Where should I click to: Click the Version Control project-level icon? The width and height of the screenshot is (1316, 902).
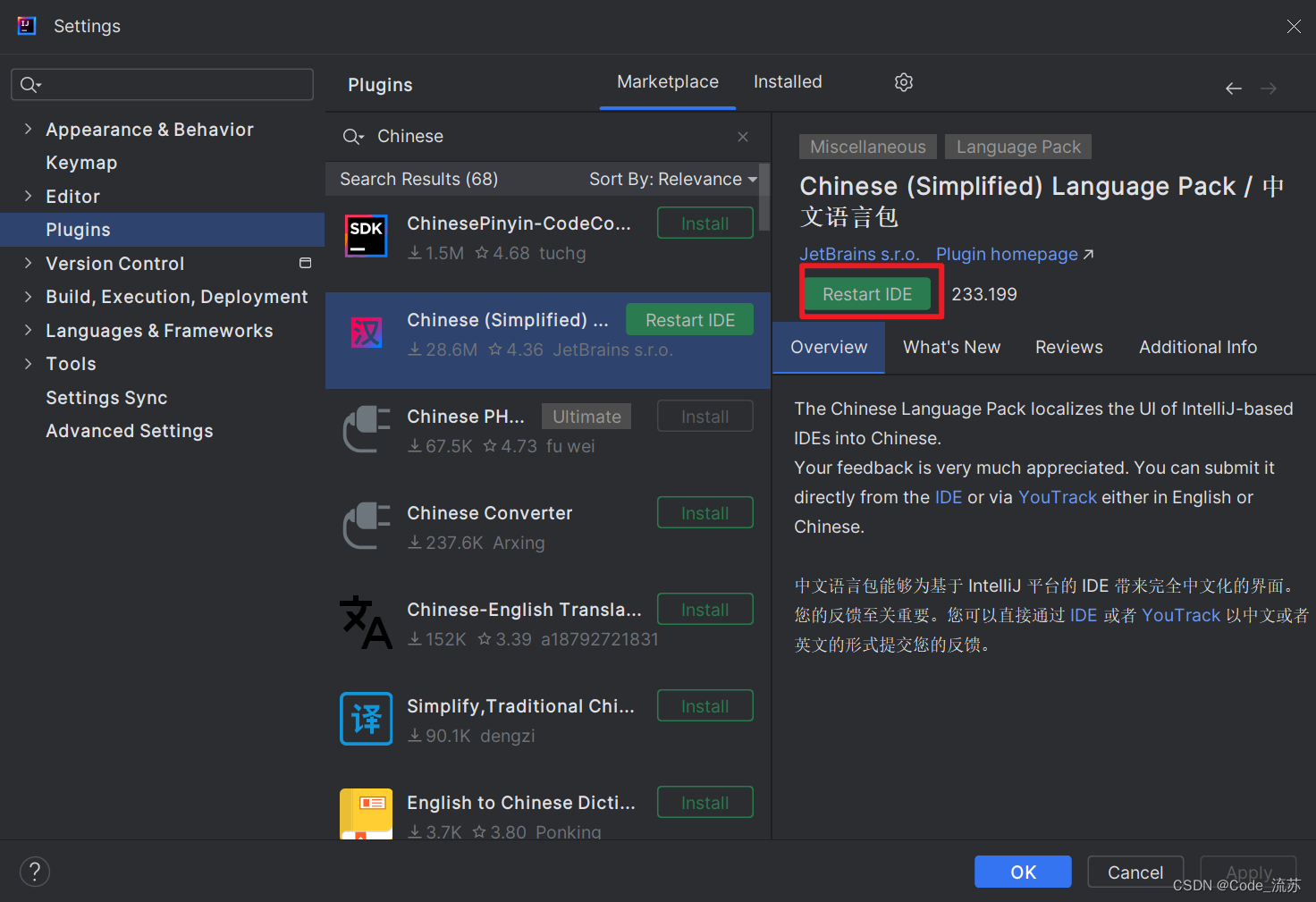305,263
